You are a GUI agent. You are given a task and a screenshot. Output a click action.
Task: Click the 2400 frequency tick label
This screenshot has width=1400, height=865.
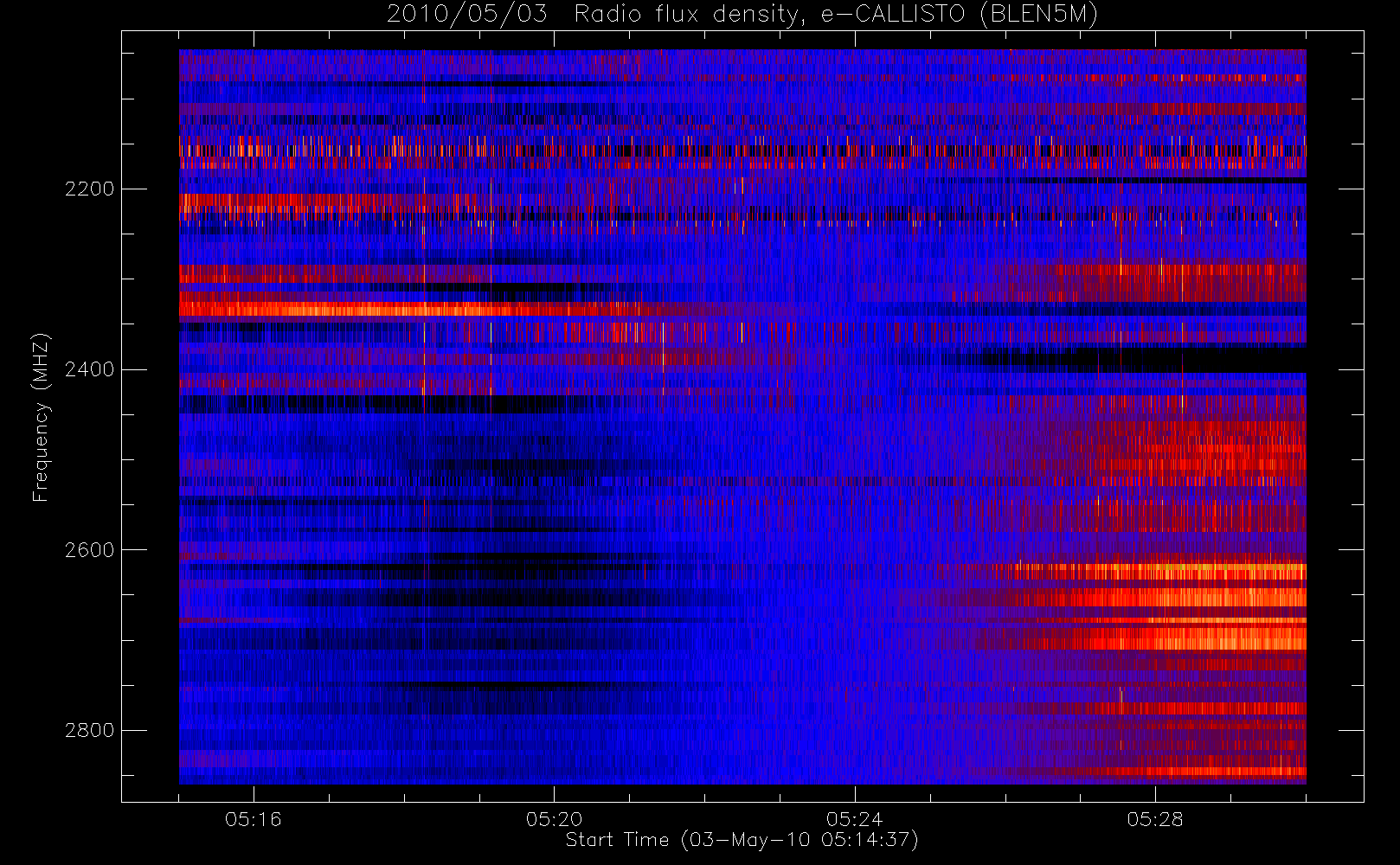click(x=89, y=369)
